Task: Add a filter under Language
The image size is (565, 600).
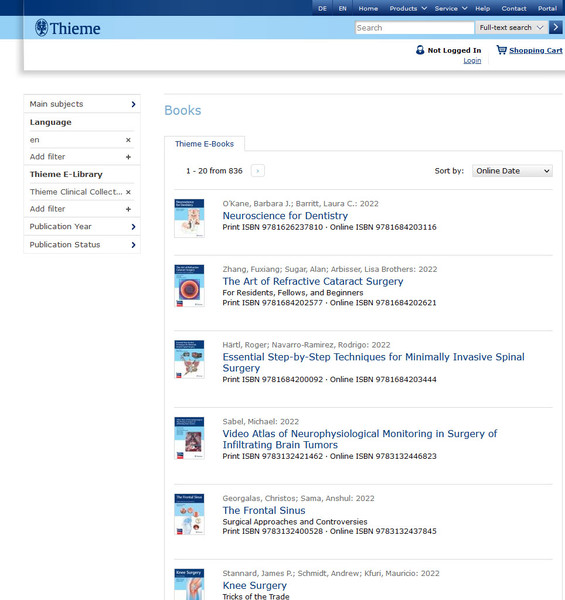Action: pos(82,157)
